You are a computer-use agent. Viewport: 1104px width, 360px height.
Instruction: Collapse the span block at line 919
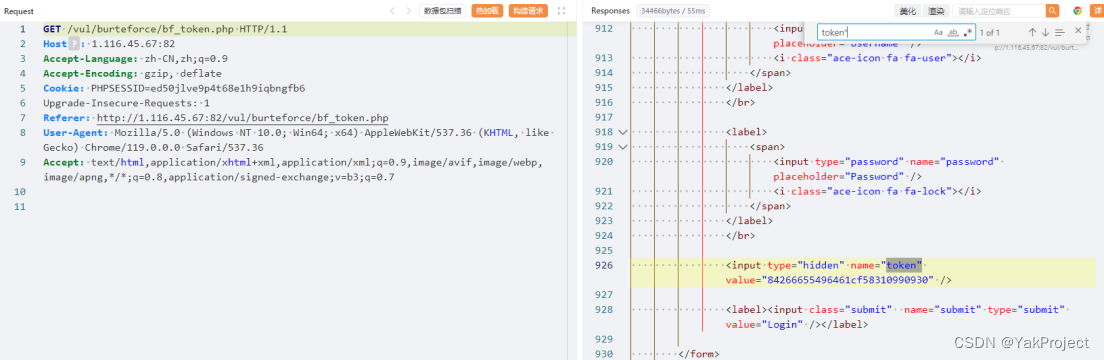point(622,147)
